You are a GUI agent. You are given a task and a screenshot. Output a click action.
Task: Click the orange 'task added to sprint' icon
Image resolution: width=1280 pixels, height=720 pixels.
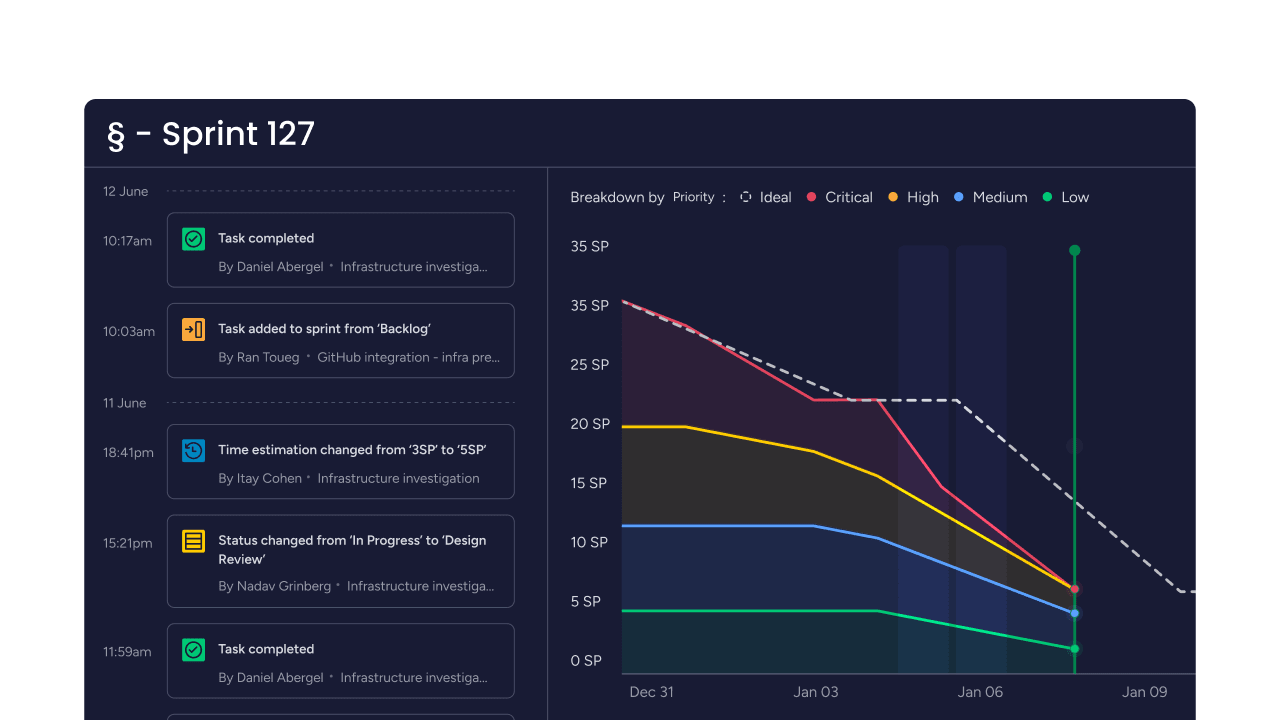(193, 328)
